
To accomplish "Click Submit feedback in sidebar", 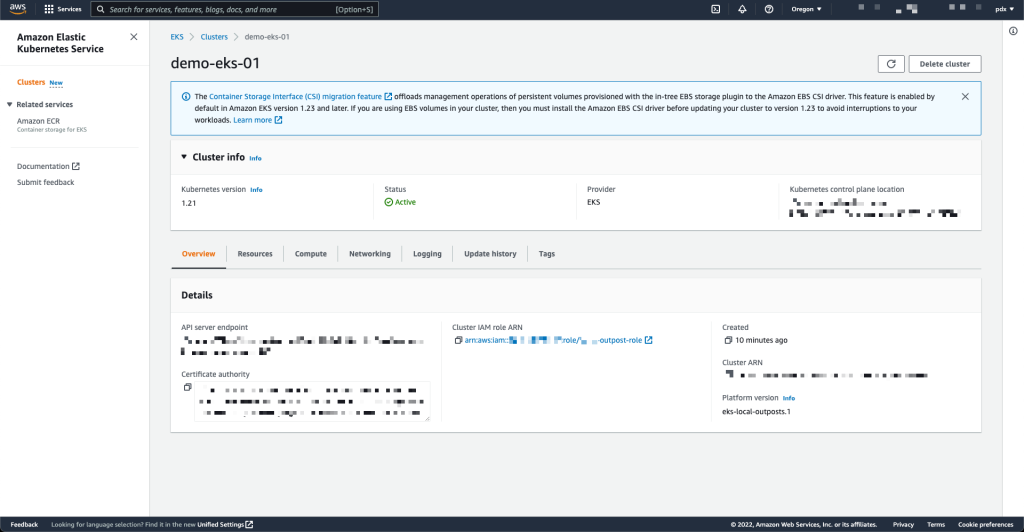I will click(x=46, y=183).
